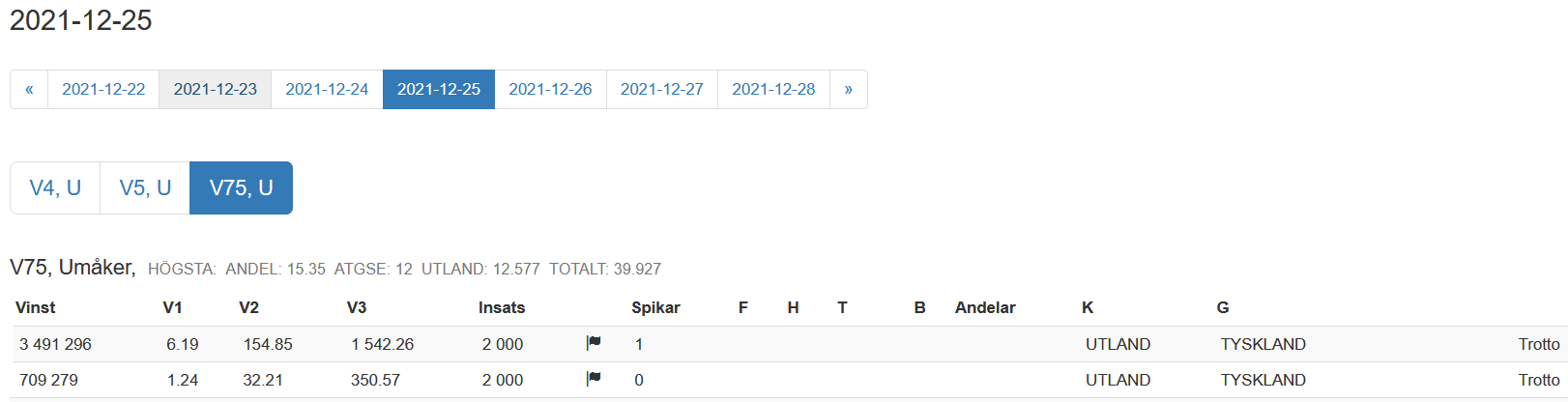This screenshot has width=1568, height=402.
Task: Sort by Vinst column header
Action: pyautogui.click(x=36, y=307)
